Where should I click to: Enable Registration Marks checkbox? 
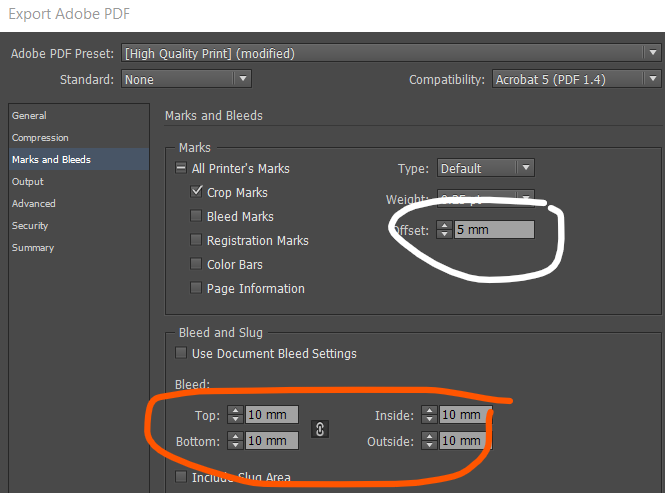(197, 241)
